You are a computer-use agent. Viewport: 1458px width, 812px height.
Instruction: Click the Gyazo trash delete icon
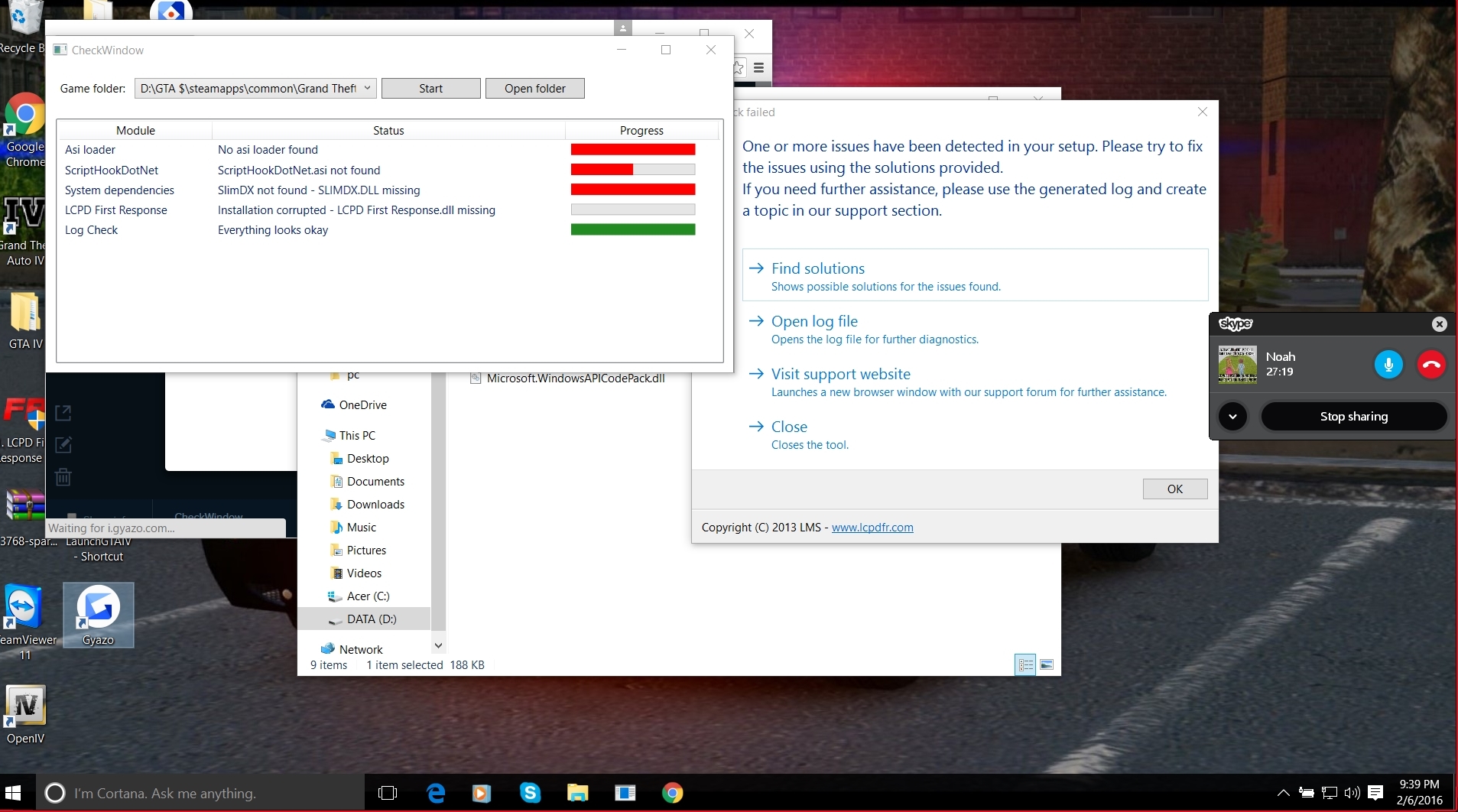63,477
